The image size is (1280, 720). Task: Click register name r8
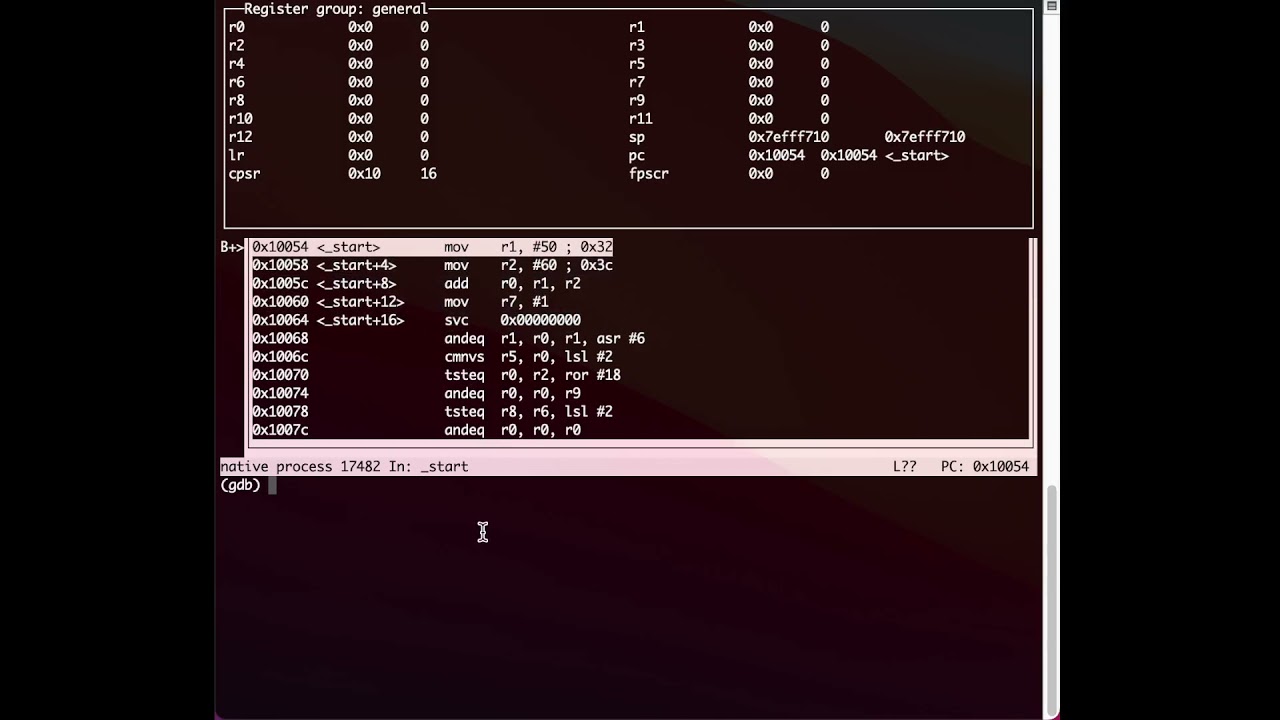tap(236, 101)
